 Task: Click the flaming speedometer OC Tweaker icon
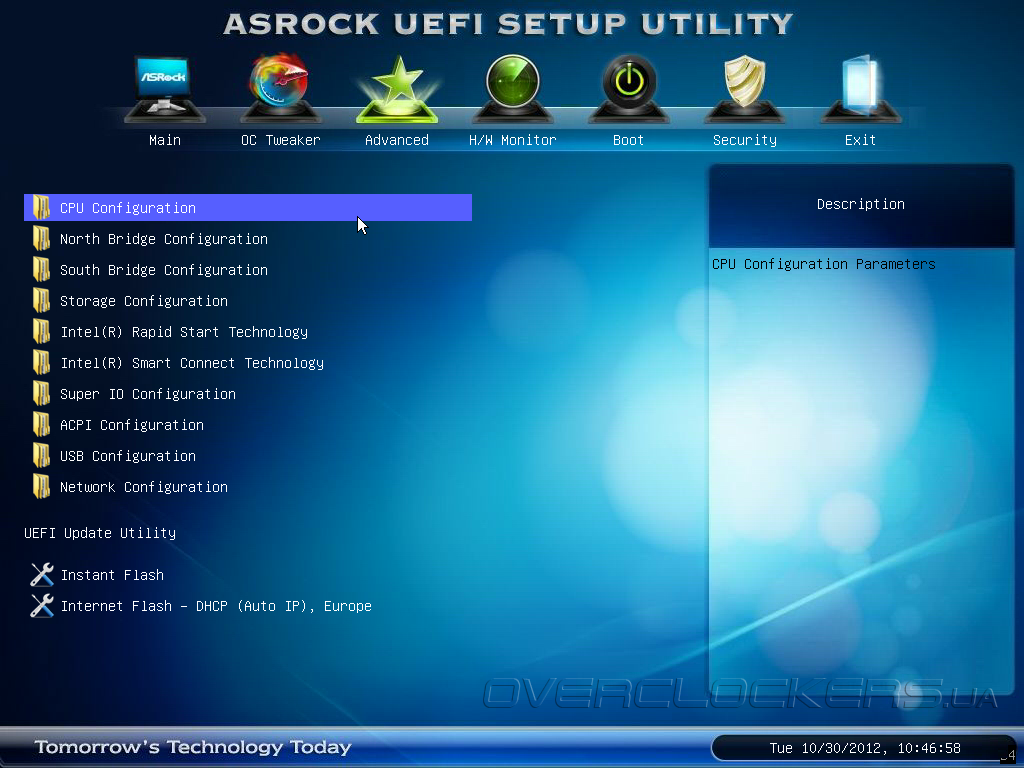280,88
